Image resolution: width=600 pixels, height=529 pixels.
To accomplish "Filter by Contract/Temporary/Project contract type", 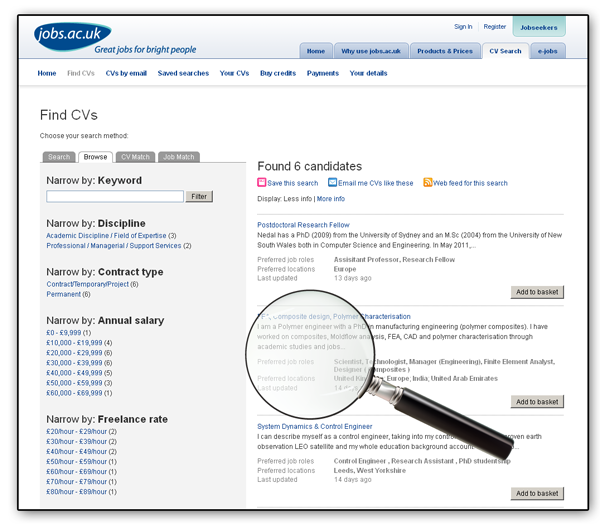I will (88, 284).
